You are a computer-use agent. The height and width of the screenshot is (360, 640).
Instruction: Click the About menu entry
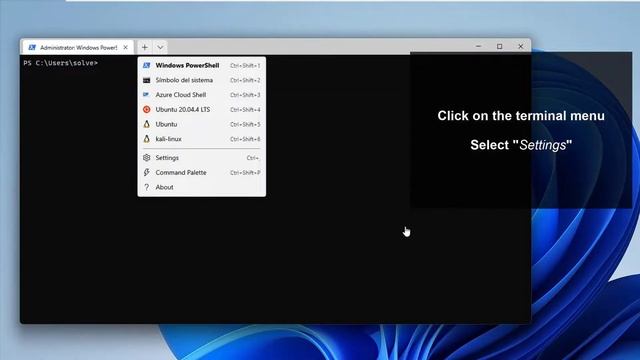coord(202,187)
